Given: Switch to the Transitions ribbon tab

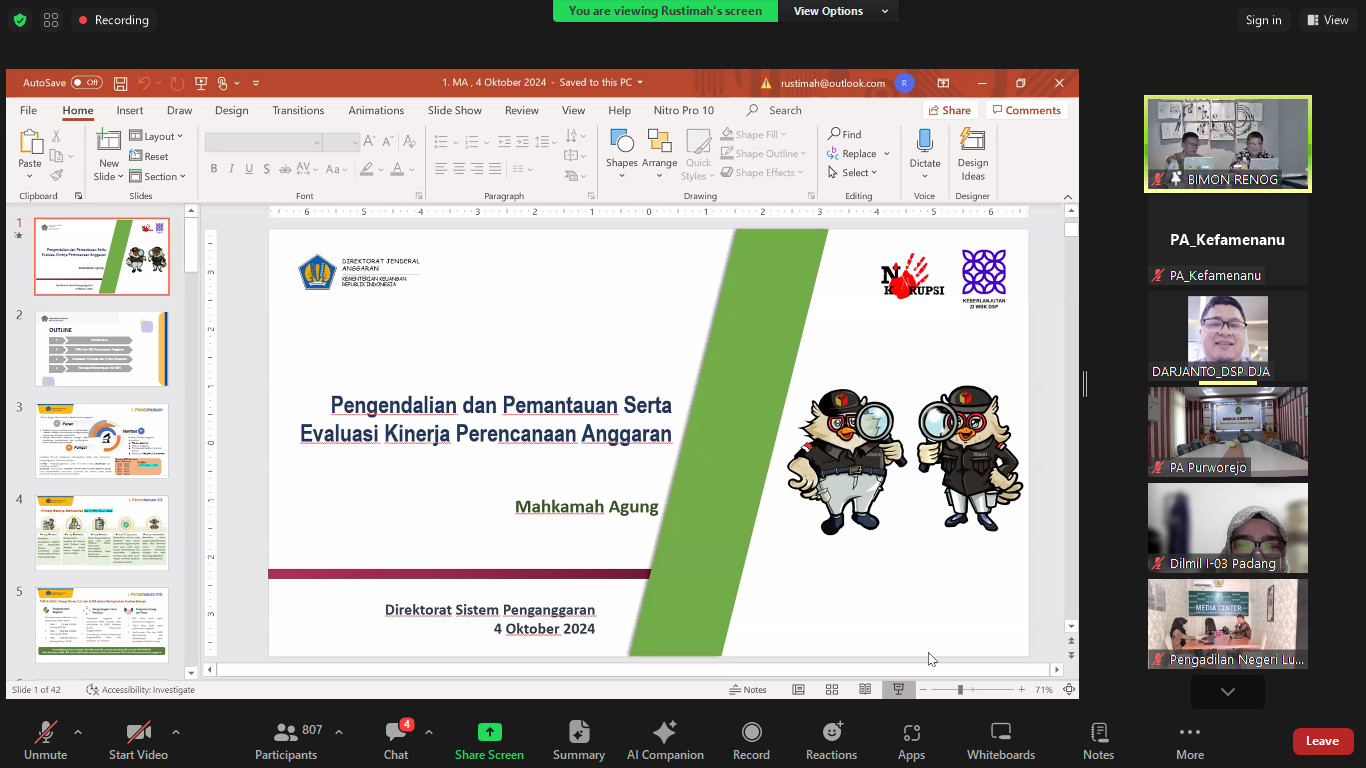Looking at the screenshot, I should (298, 110).
